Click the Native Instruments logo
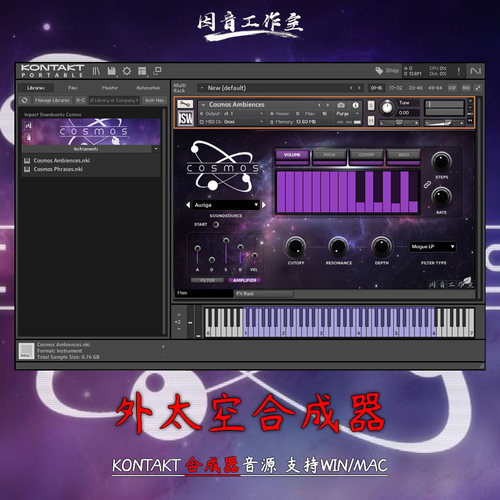Screen dimensions: 500x500 (475, 71)
